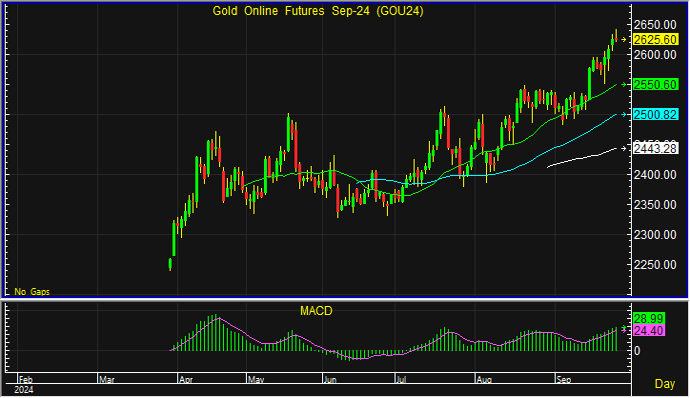The width and height of the screenshot is (690, 398).
Task: Click the 2350.00 price axis label
Action: point(655,205)
